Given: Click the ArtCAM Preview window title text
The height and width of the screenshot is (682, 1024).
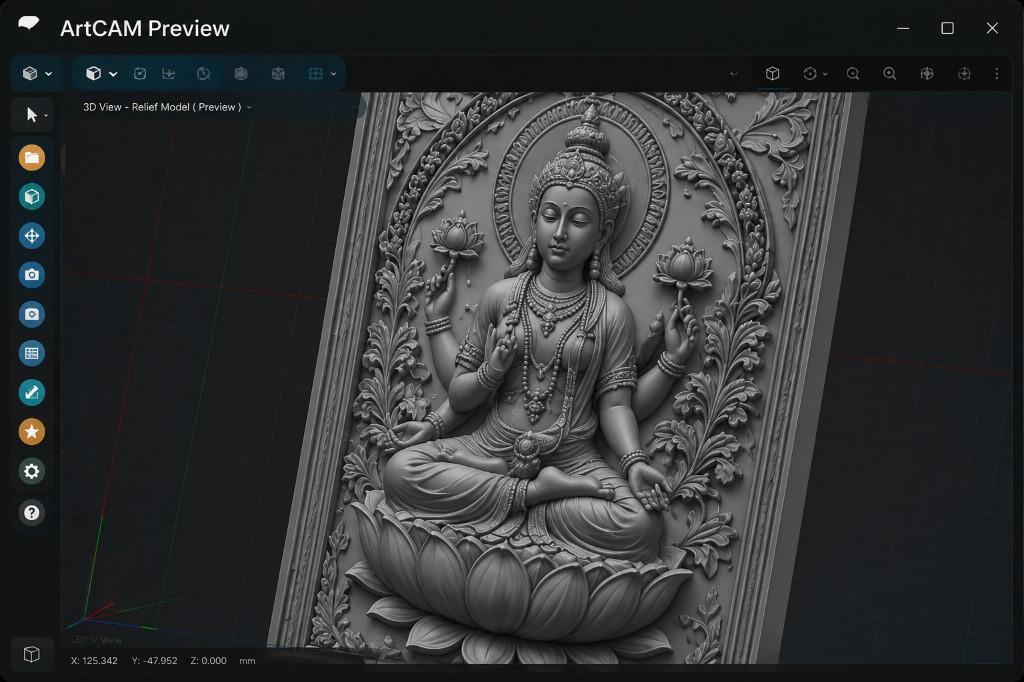Looking at the screenshot, I should [145, 28].
